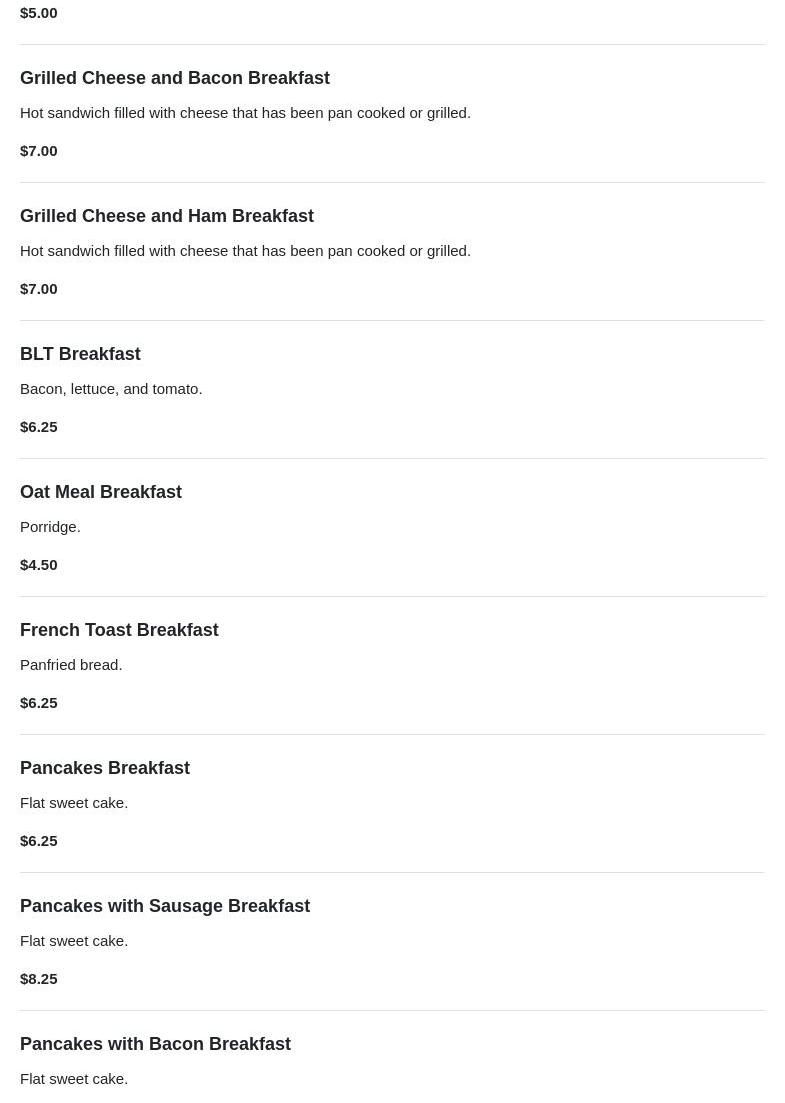785x1103 pixels.
Task: Open Pancakes Breakfast item
Action: 105,768
